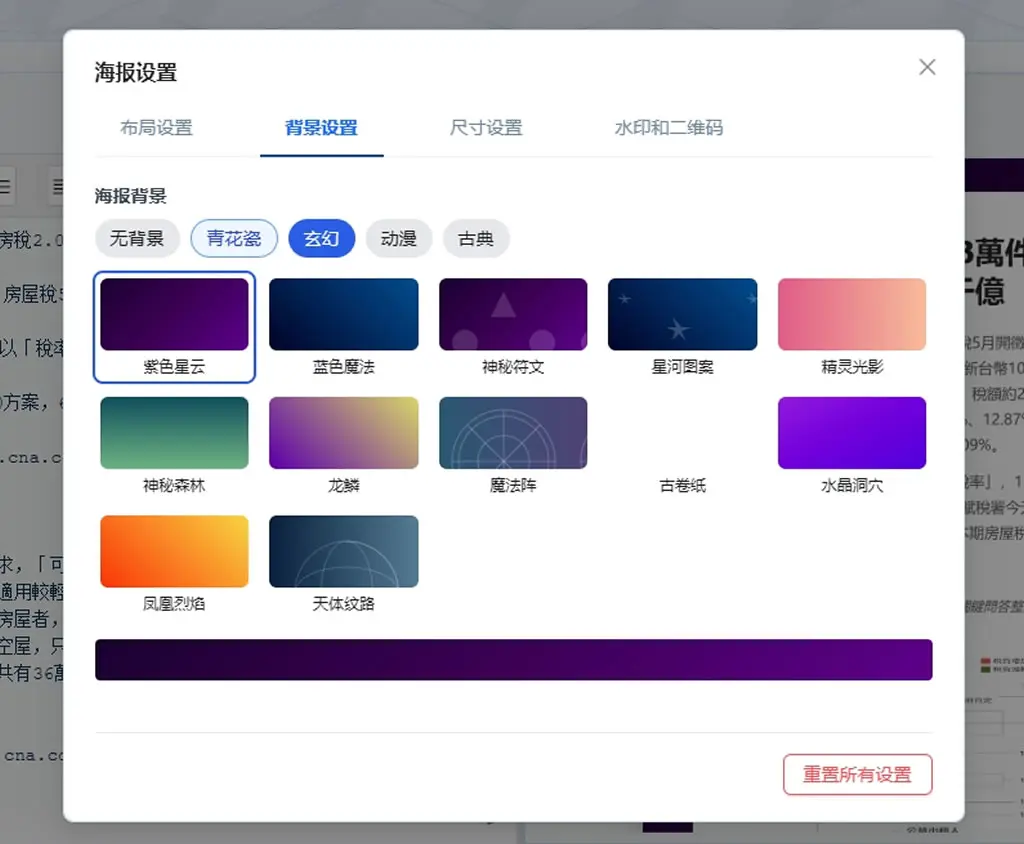Image resolution: width=1024 pixels, height=844 pixels.
Task: Select the 古卷纸 background option
Action: [682, 446]
